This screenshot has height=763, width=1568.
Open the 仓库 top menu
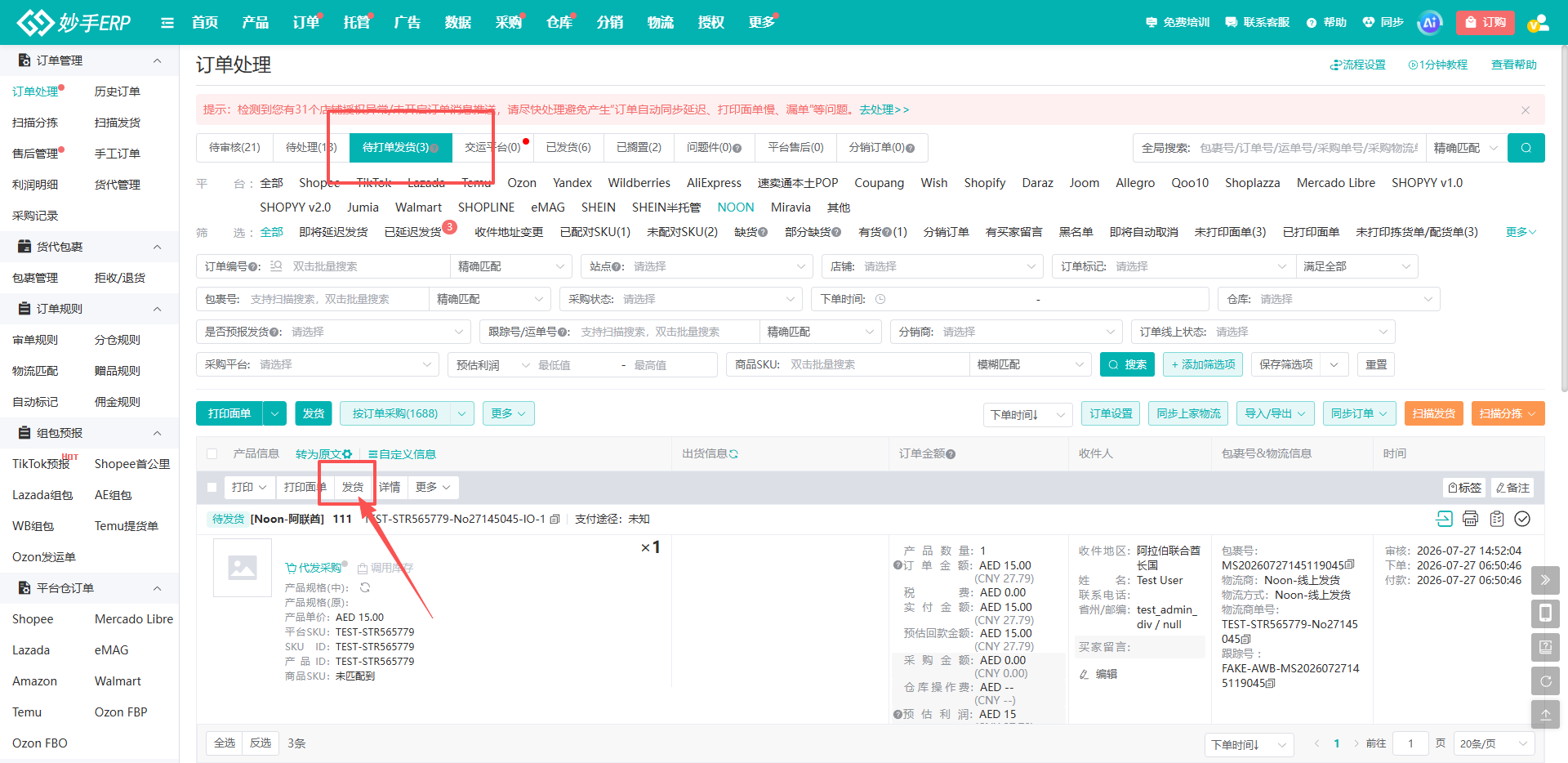pyautogui.click(x=559, y=22)
